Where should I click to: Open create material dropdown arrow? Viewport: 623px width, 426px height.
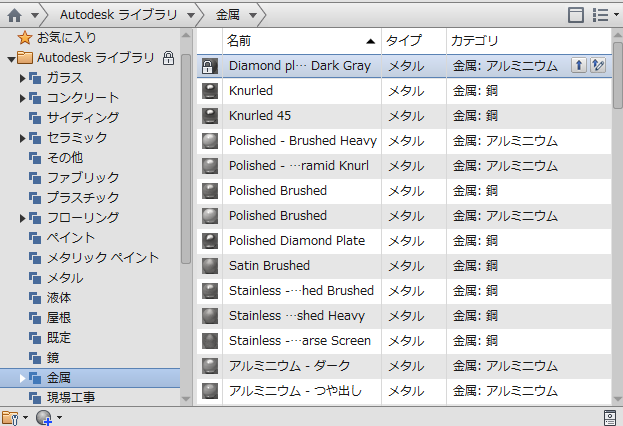coord(59,417)
